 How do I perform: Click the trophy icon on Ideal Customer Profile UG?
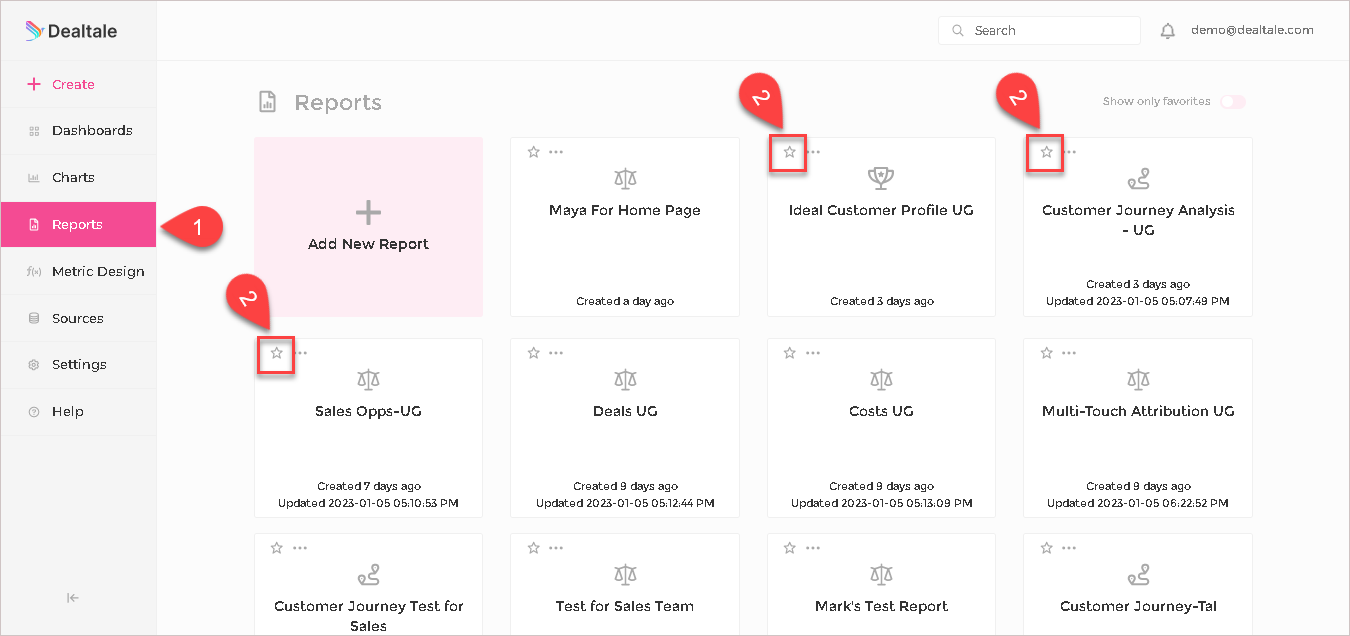pos(881,179)
